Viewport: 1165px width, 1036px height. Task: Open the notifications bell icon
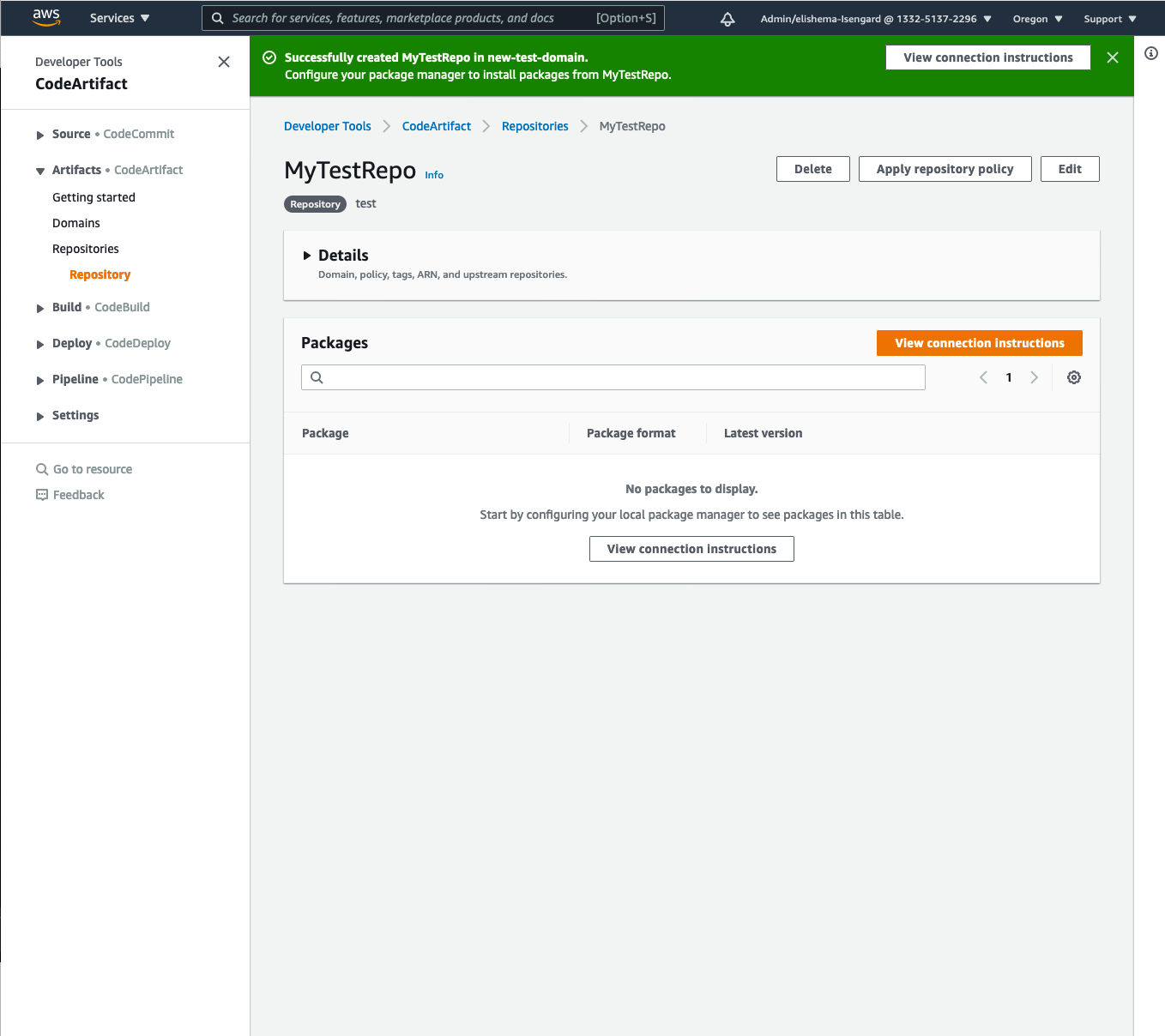point(727,19)
